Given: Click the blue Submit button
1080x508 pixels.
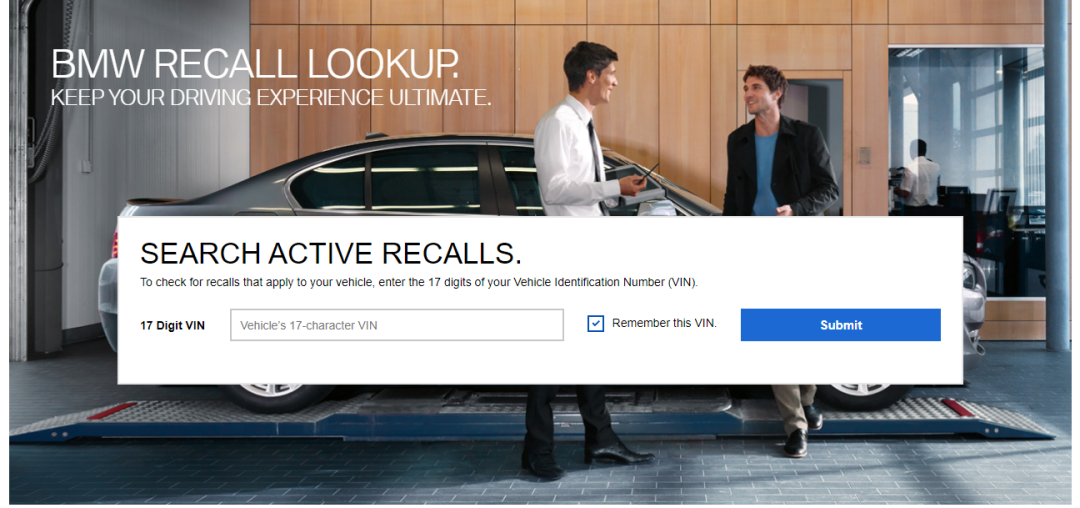Looking at the screenshot, I should tap(840, 325).
